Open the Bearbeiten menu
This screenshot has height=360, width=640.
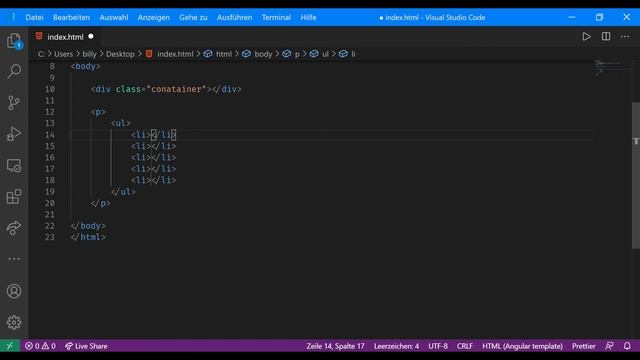pos(71,18)
